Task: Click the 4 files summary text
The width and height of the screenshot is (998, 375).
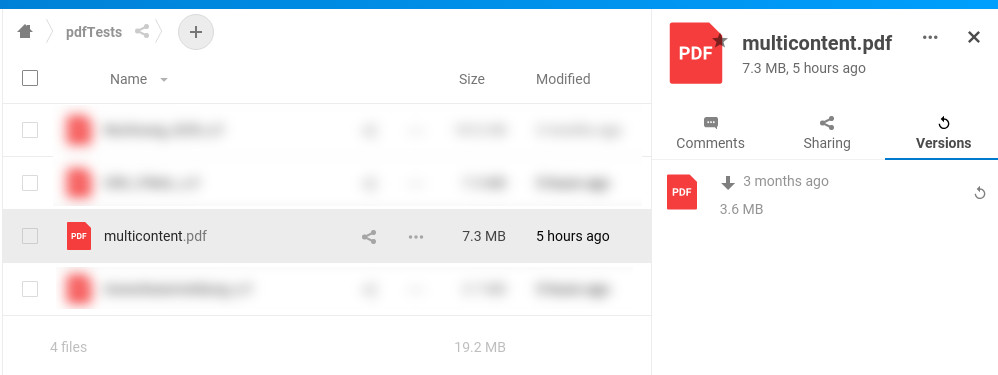Action: 68,347
